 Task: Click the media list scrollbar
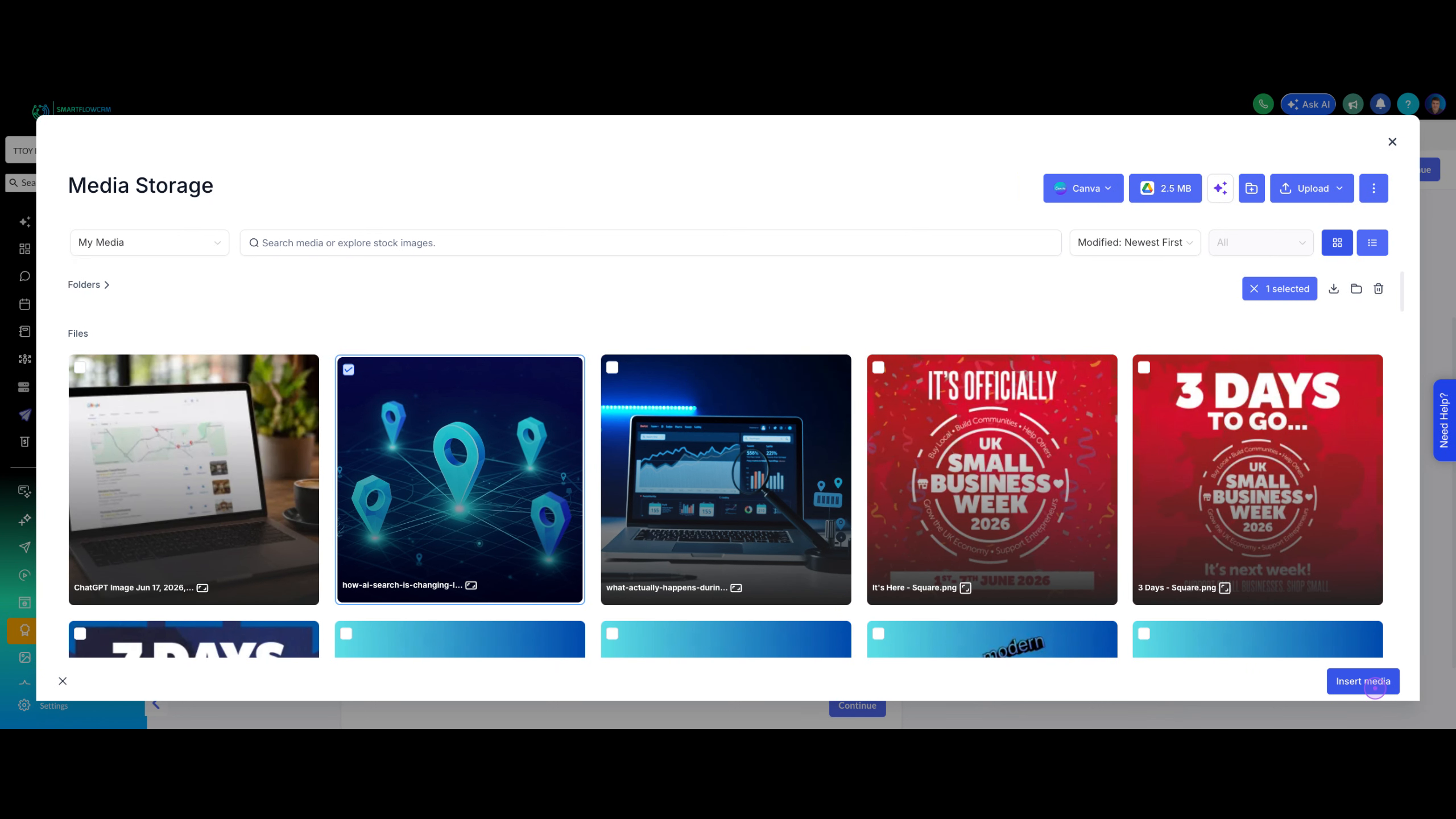click(1402, 292)
